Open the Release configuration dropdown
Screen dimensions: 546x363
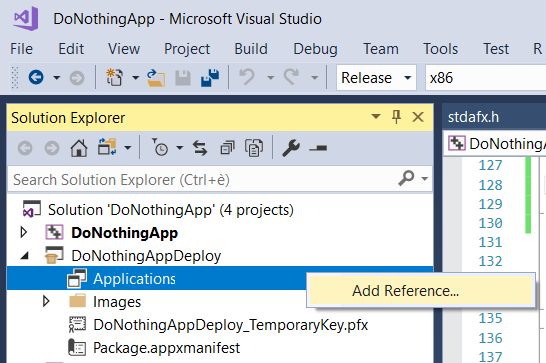[x=376, y=77]
